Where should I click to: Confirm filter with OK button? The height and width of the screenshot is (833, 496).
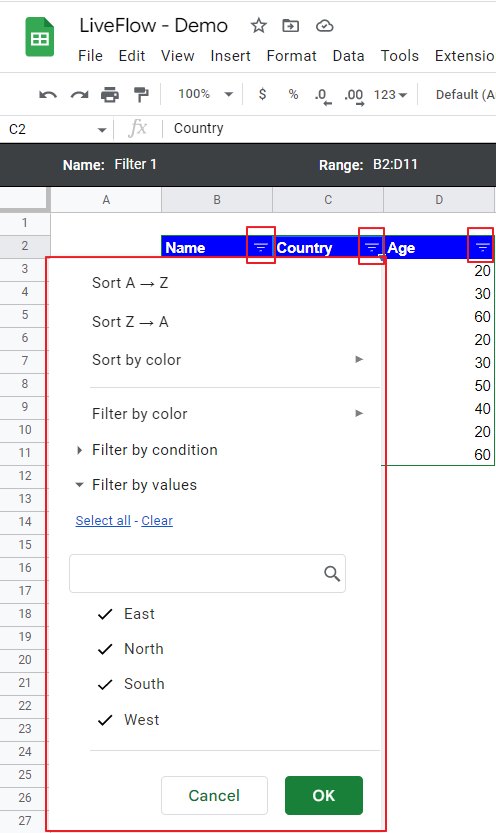324,795
